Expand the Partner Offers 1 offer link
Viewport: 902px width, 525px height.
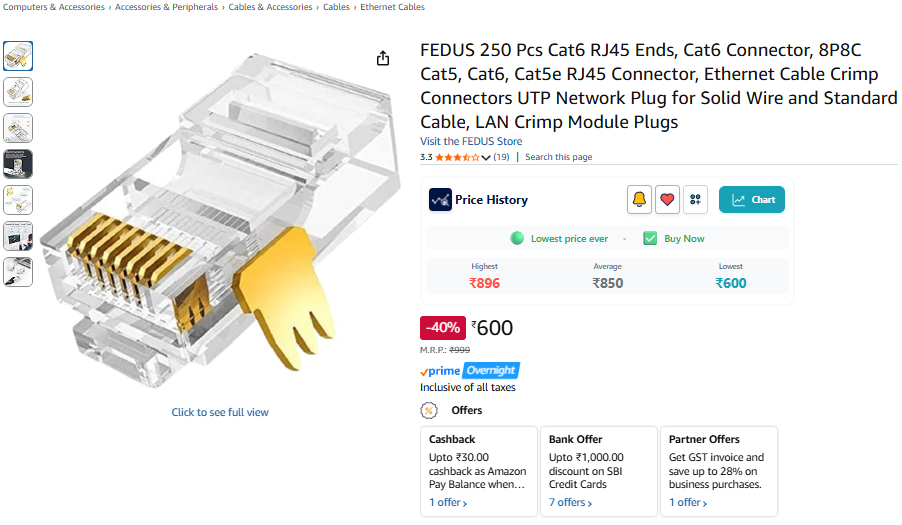(x=687, y=503)
